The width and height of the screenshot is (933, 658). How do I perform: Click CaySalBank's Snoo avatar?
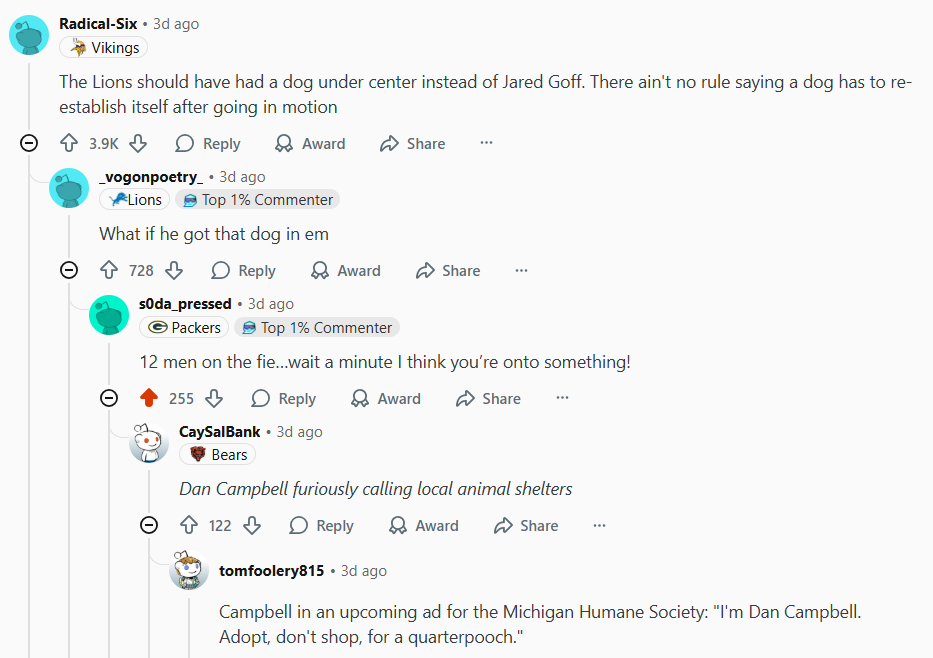click(149, 443)
